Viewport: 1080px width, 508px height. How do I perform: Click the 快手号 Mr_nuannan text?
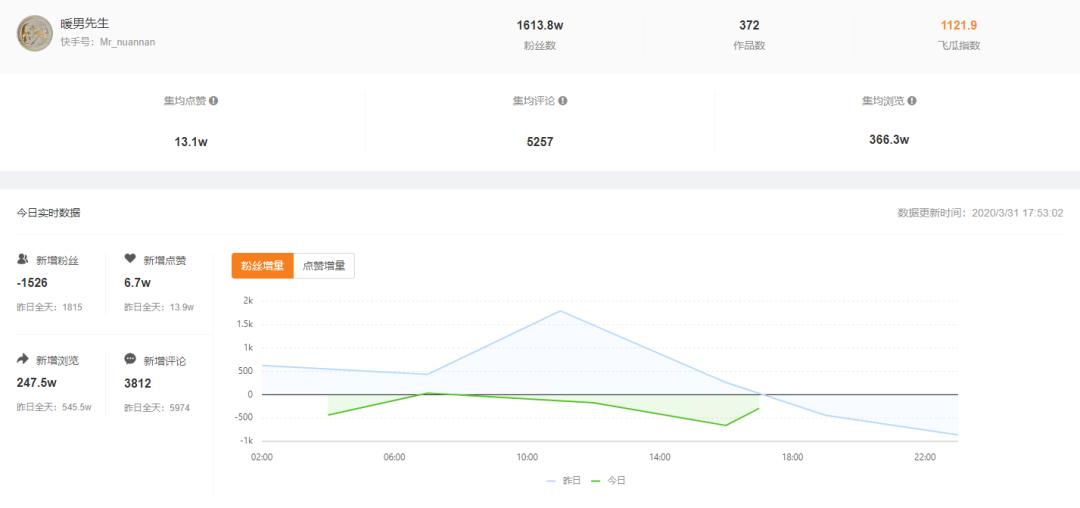point(107,42)
